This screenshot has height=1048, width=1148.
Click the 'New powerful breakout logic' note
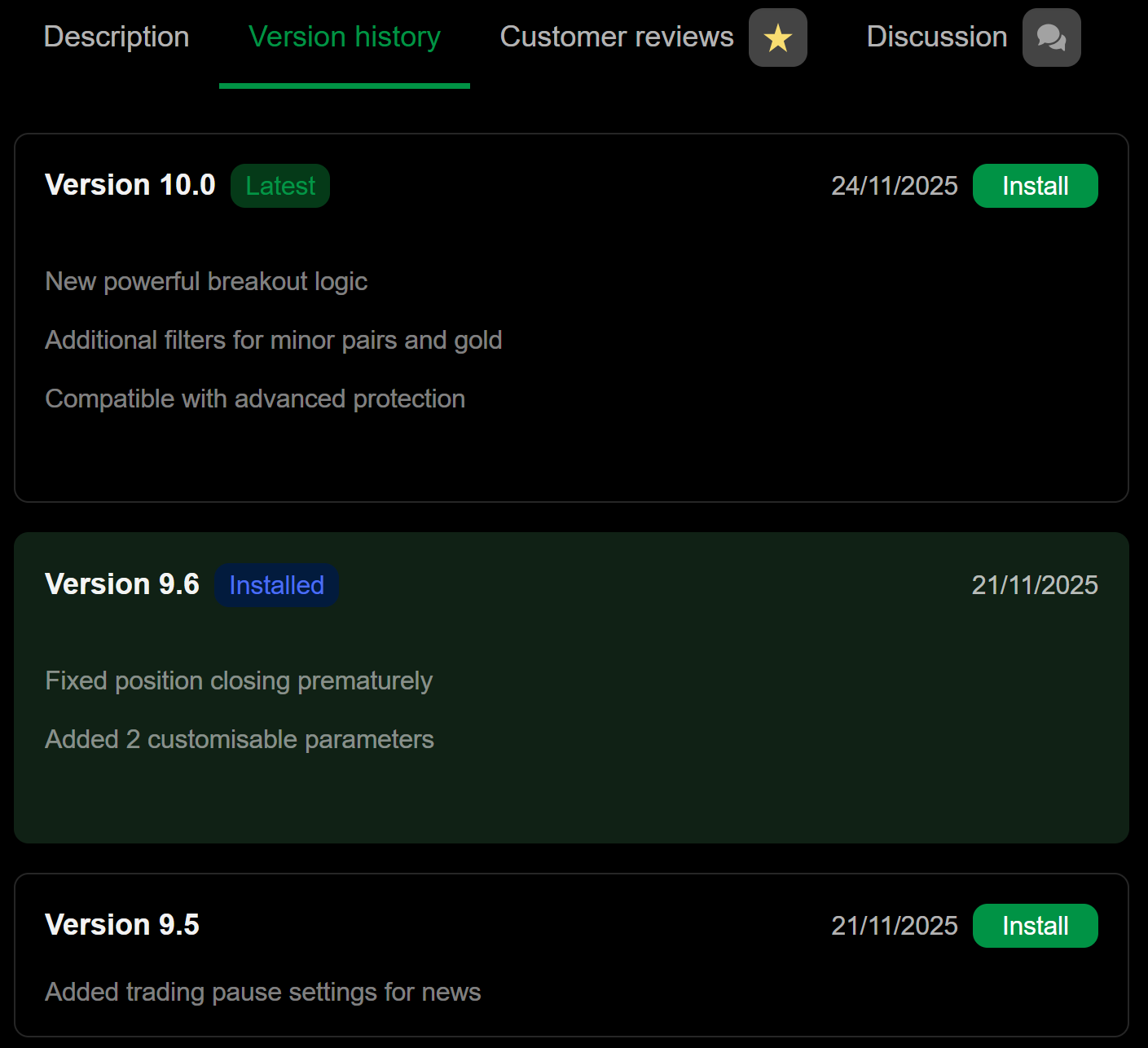tap(206, 281)
